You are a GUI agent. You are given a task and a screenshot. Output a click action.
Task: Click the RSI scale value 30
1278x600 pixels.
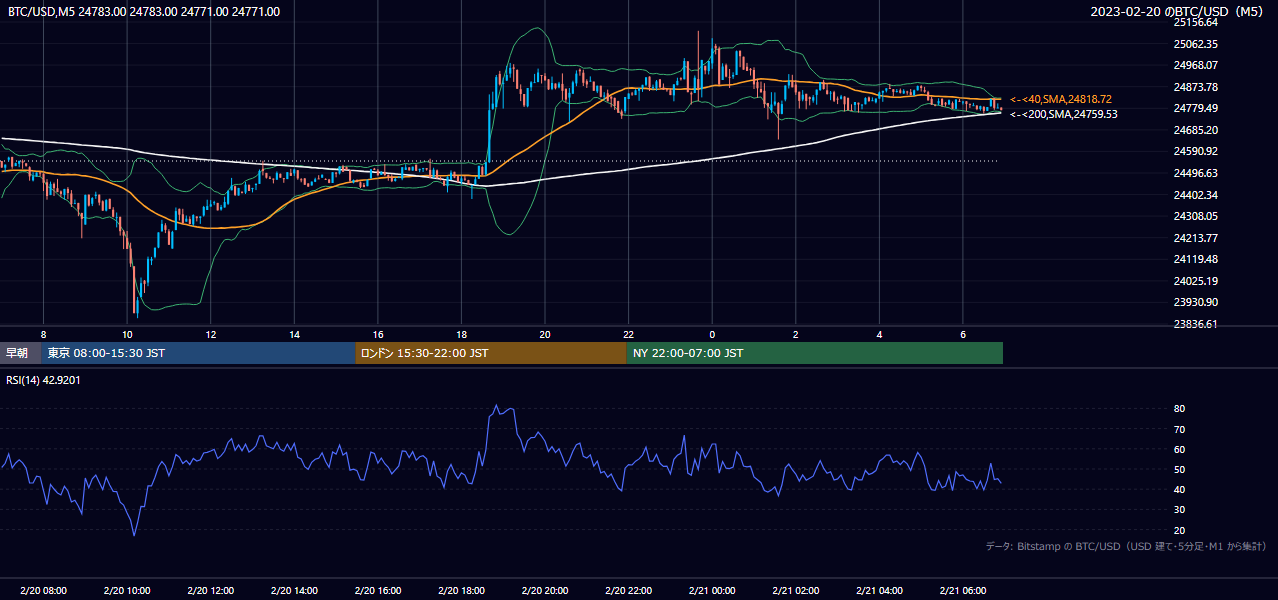(1180, 510)
